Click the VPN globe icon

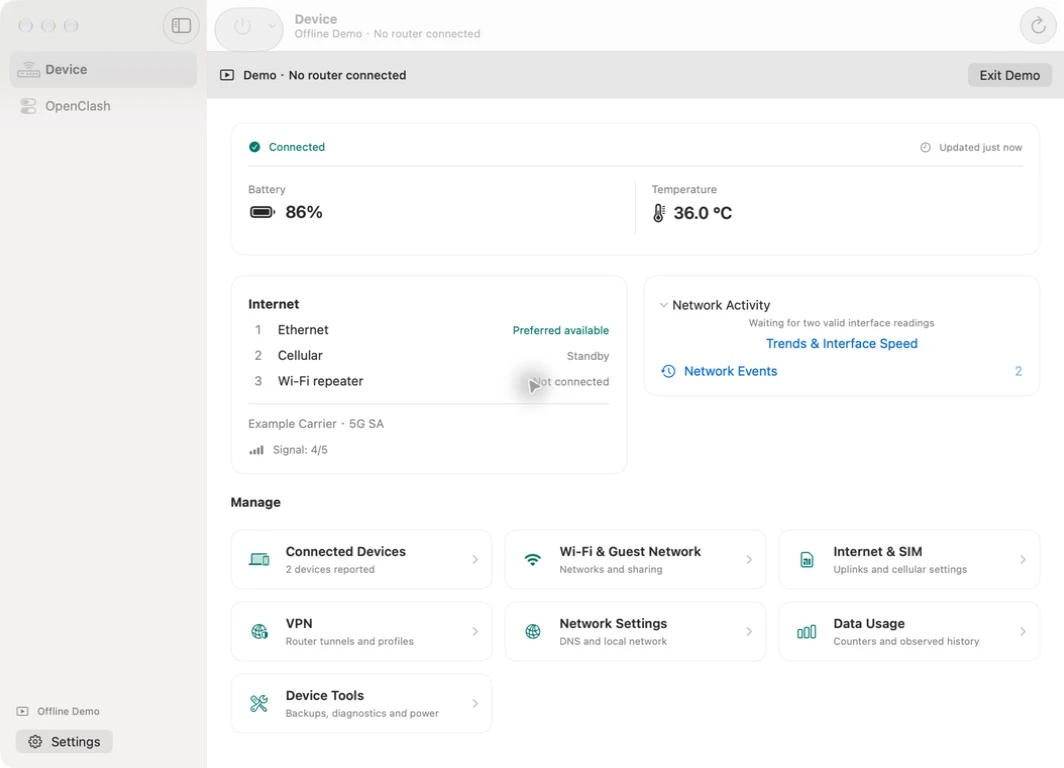[x=259, y=632]
